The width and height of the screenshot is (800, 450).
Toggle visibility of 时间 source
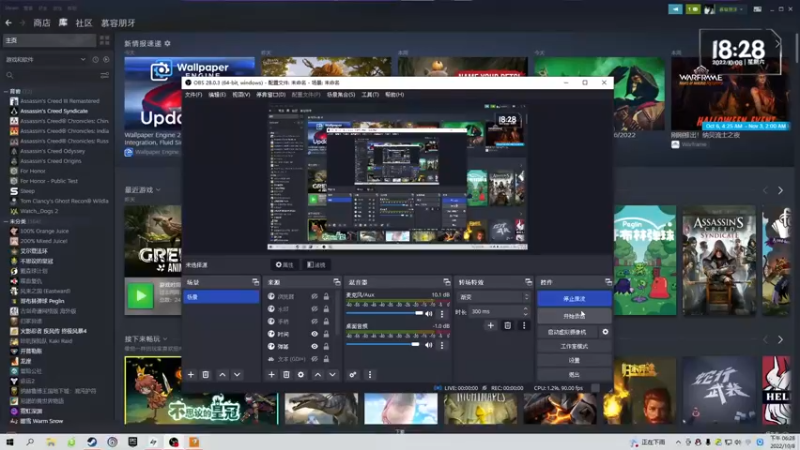(x=314, y=334)
